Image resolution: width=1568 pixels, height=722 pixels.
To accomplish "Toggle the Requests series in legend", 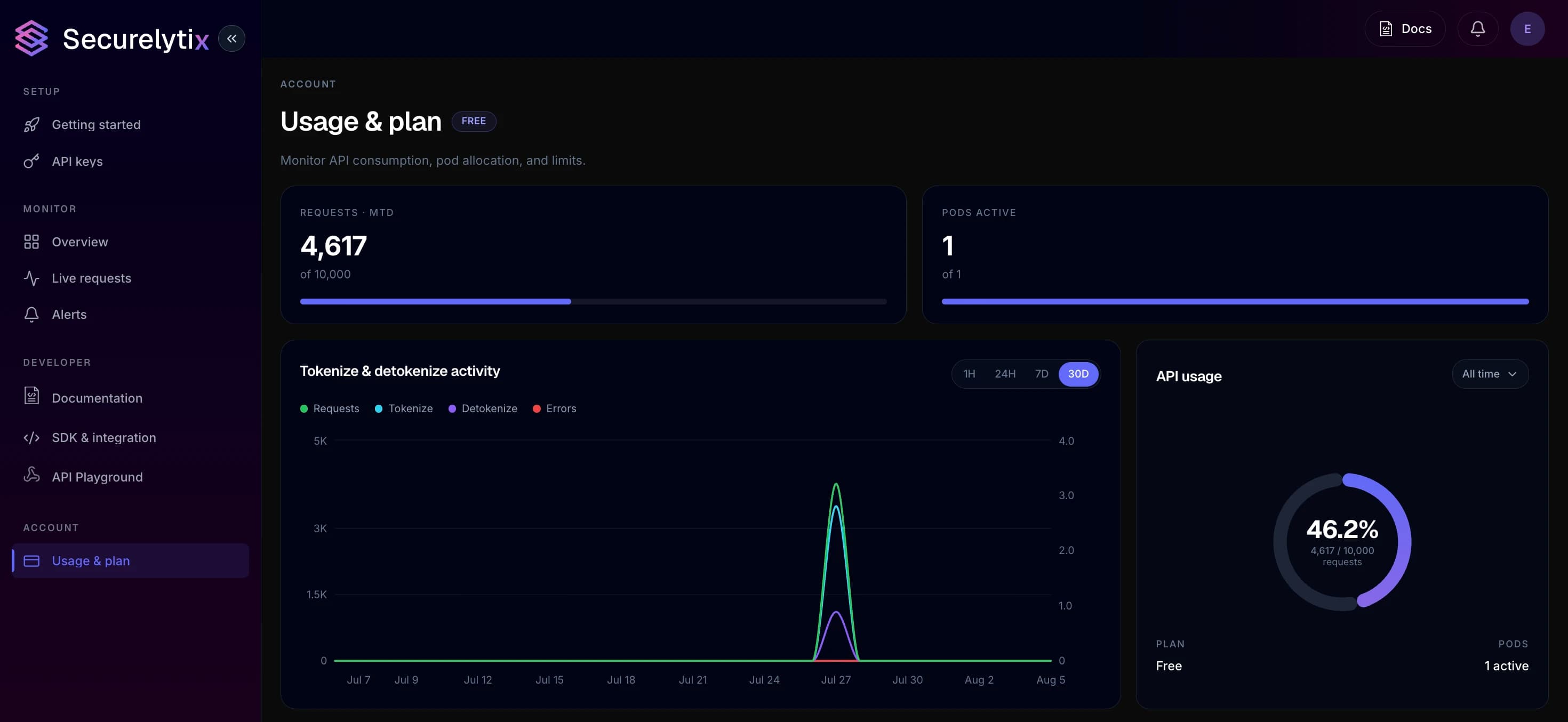I will click(x=329, y=408).
